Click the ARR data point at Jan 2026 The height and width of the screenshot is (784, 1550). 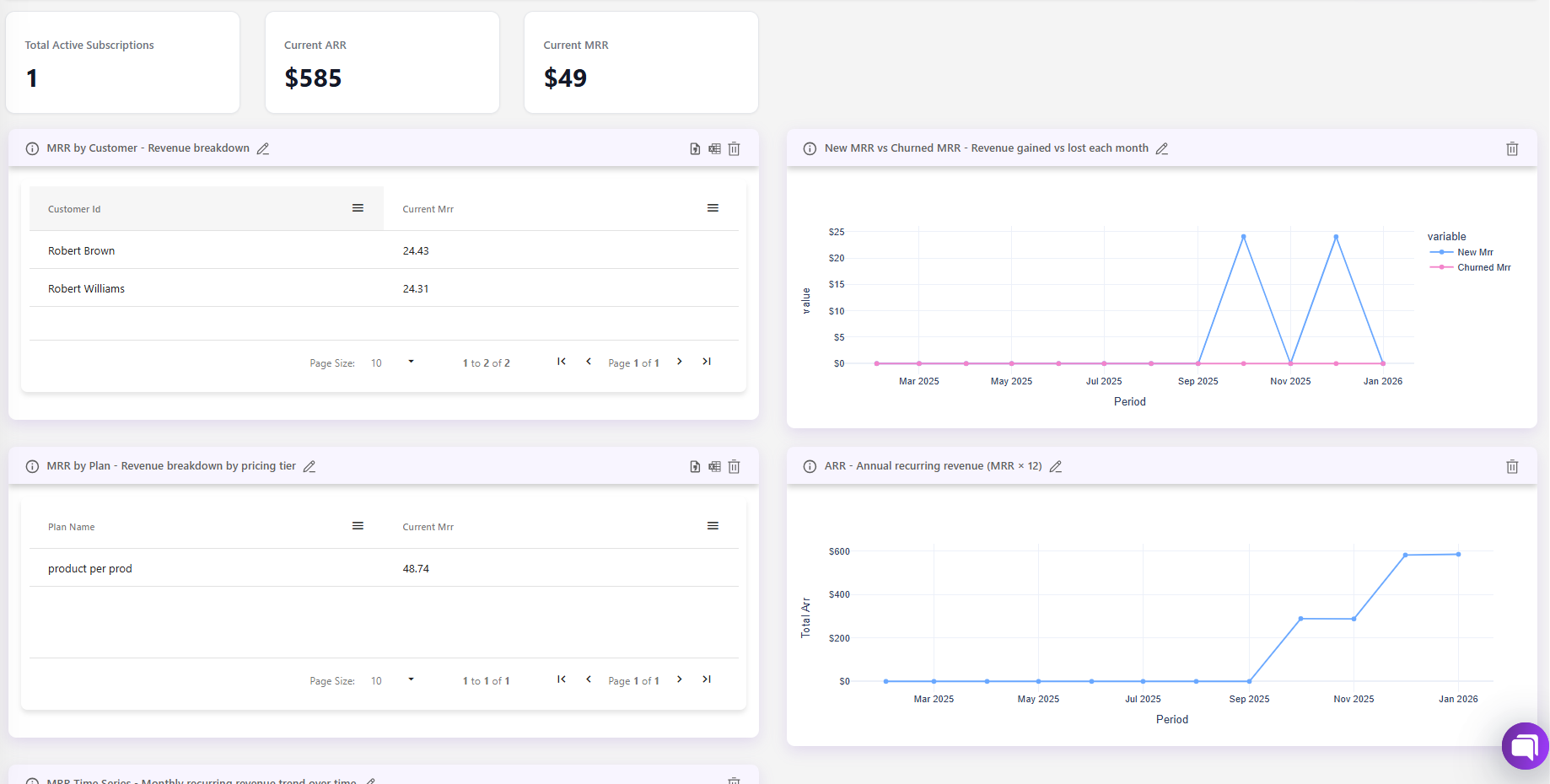(x=1458, y=554)
